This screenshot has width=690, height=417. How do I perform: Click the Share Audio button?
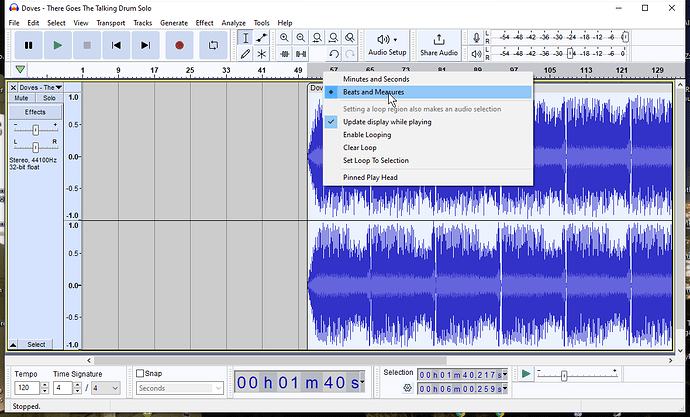[x=439, y=45]
